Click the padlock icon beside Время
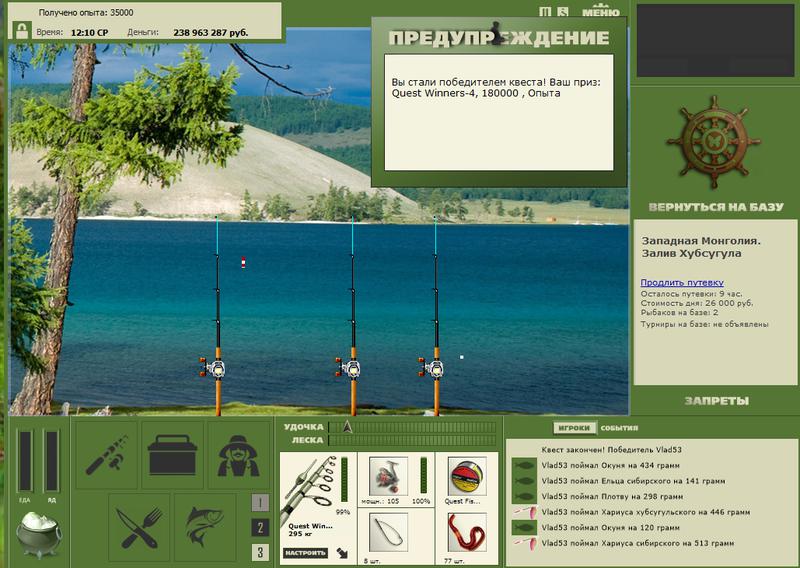The image size is (800, 568). click(x=21, y=31)
